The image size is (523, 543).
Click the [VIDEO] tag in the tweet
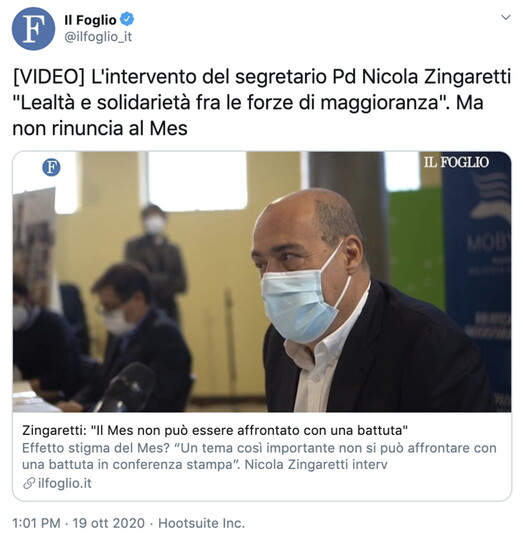(x=48, y=77)
